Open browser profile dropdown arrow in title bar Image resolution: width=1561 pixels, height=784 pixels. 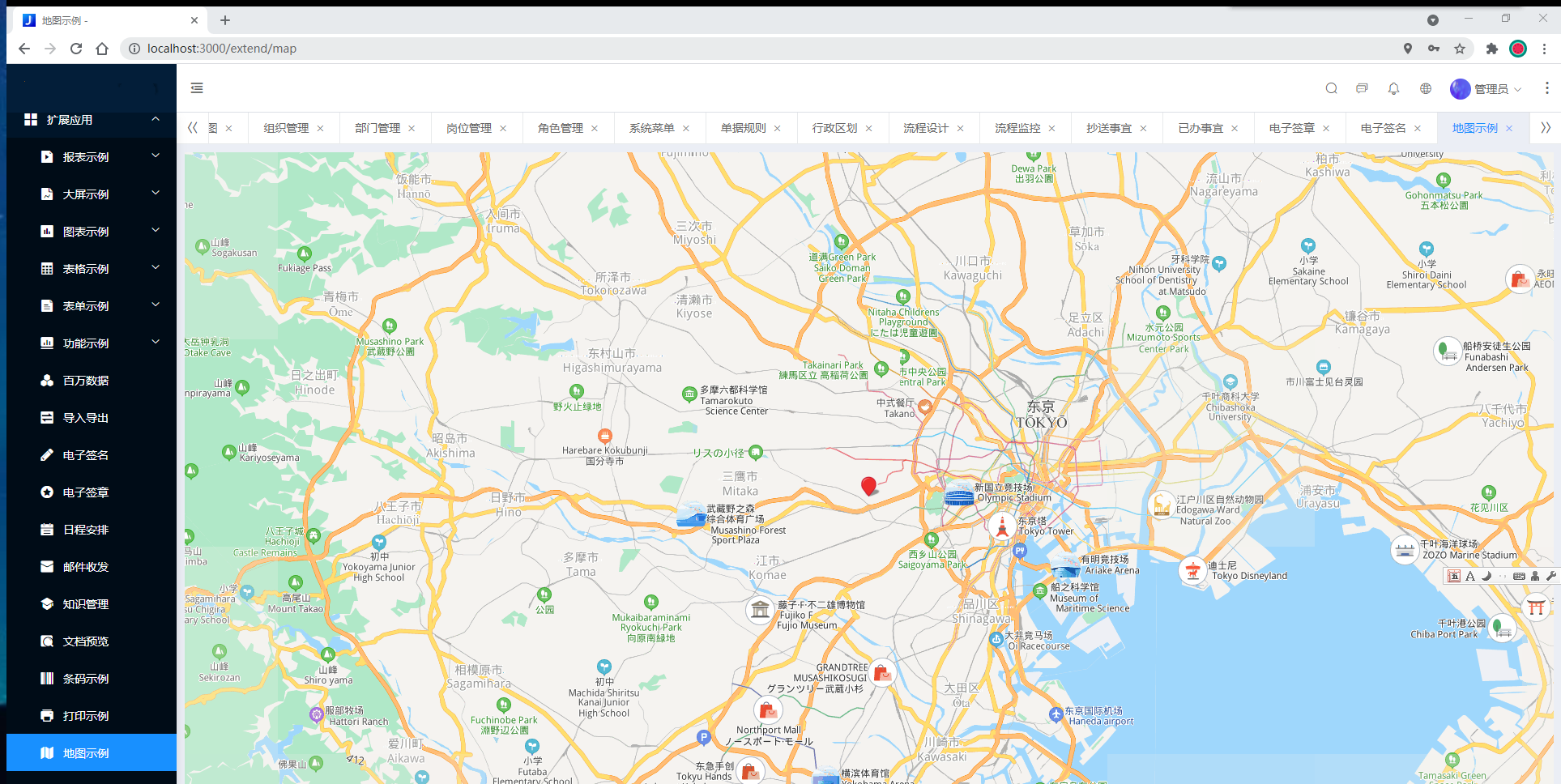click(x=1433, y=20)
